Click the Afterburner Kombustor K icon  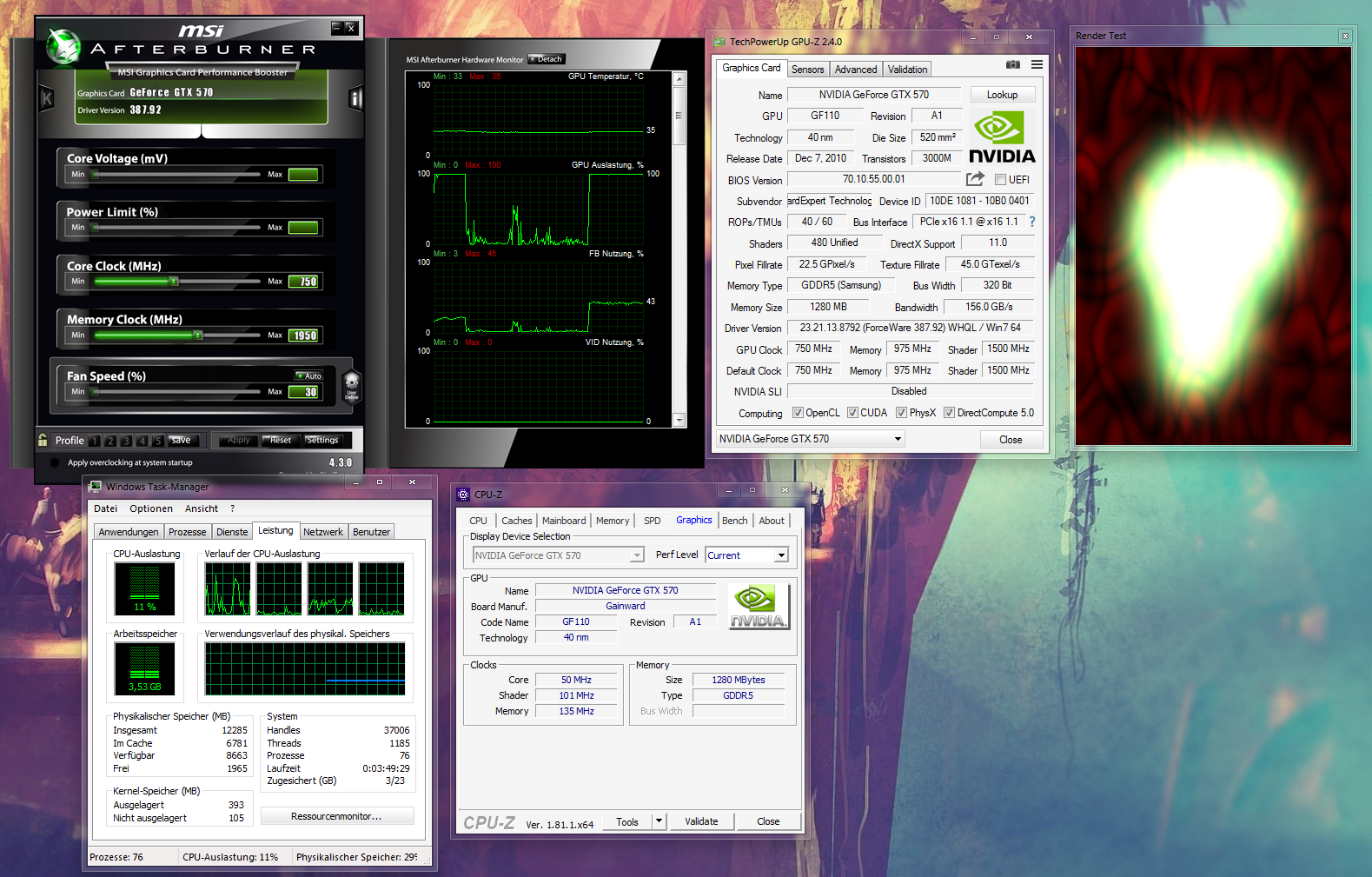47,99
